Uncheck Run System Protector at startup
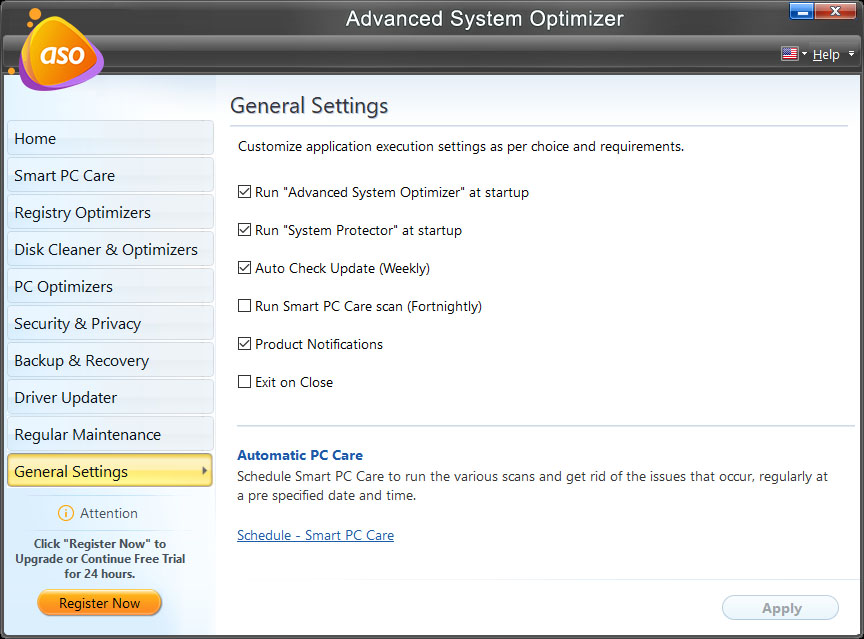 (243, 230)
